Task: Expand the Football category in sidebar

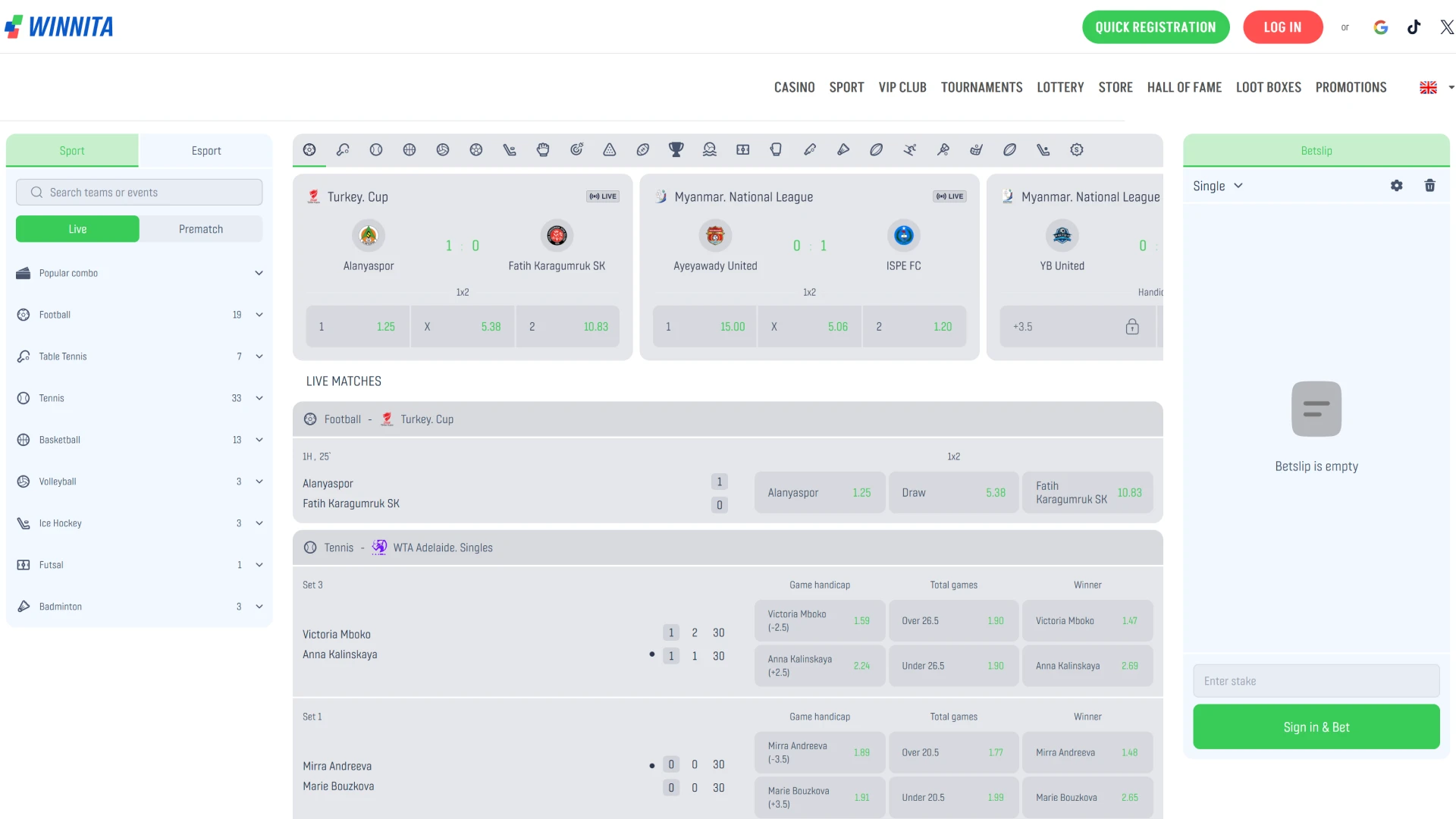Action: 259,314
